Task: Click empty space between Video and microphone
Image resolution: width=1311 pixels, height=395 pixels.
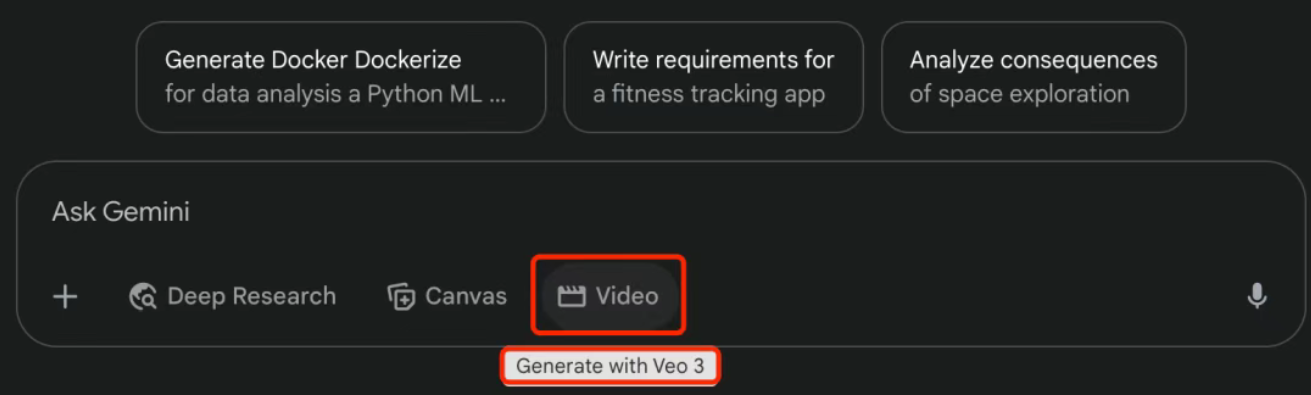Action: point(960,297)
